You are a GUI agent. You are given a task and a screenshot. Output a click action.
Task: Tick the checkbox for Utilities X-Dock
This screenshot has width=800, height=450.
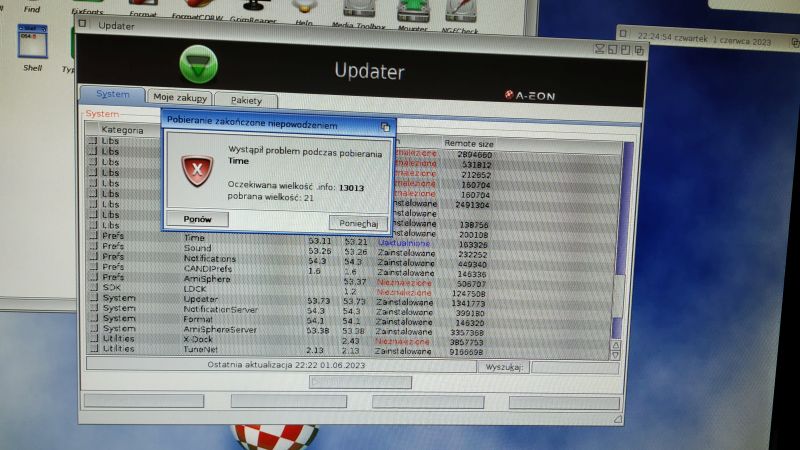(93, 338)
